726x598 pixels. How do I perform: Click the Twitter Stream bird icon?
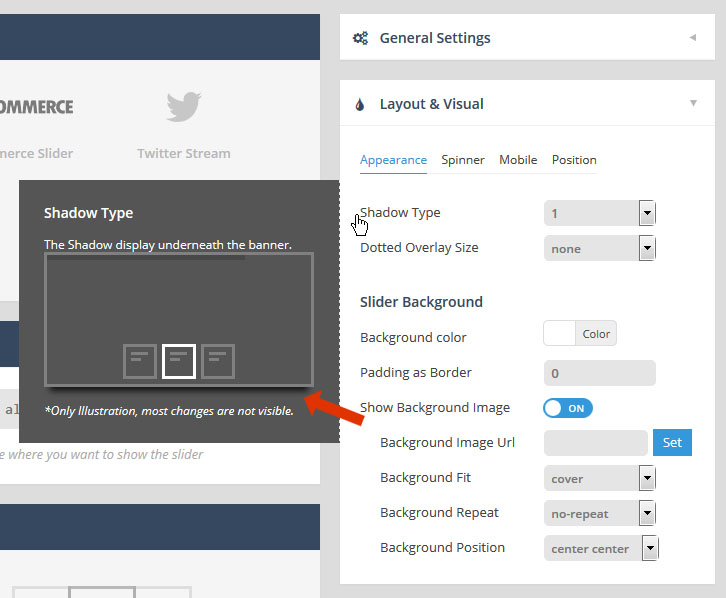(x=184, y=106)
